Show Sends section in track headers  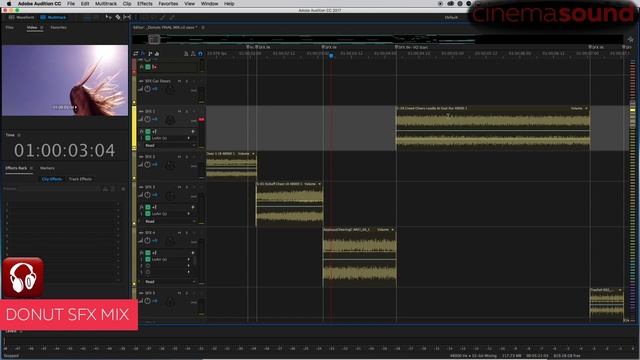pyautogui.click(x=150, y=53)
